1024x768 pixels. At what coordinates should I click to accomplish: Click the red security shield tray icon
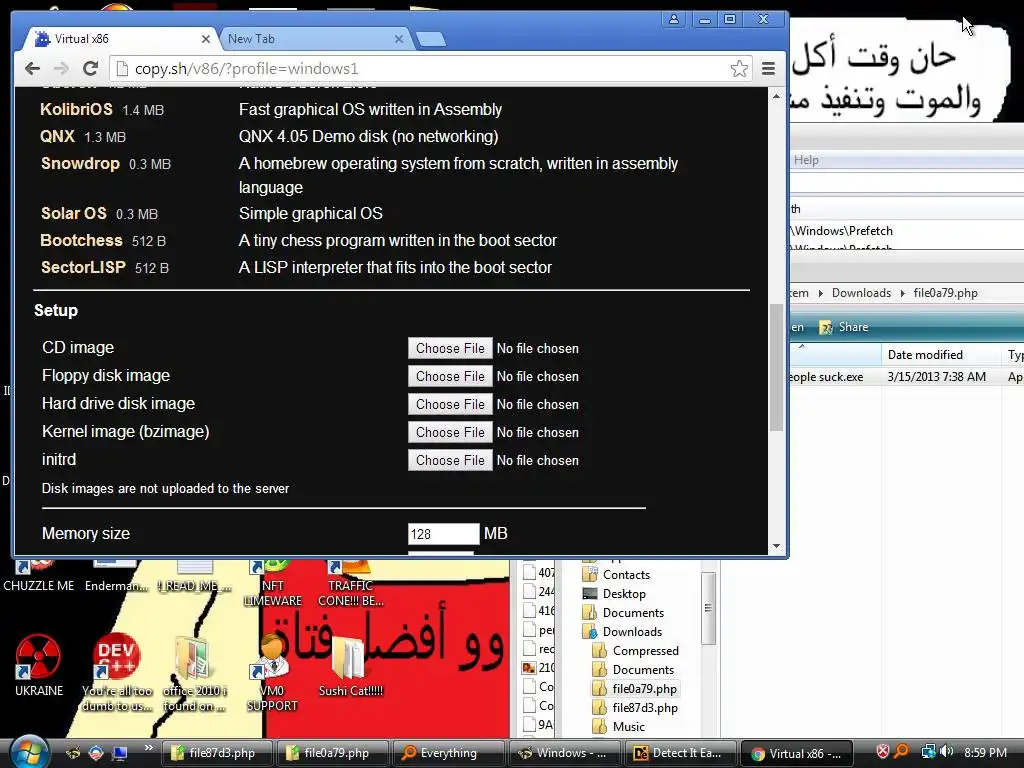click(882, 752)
